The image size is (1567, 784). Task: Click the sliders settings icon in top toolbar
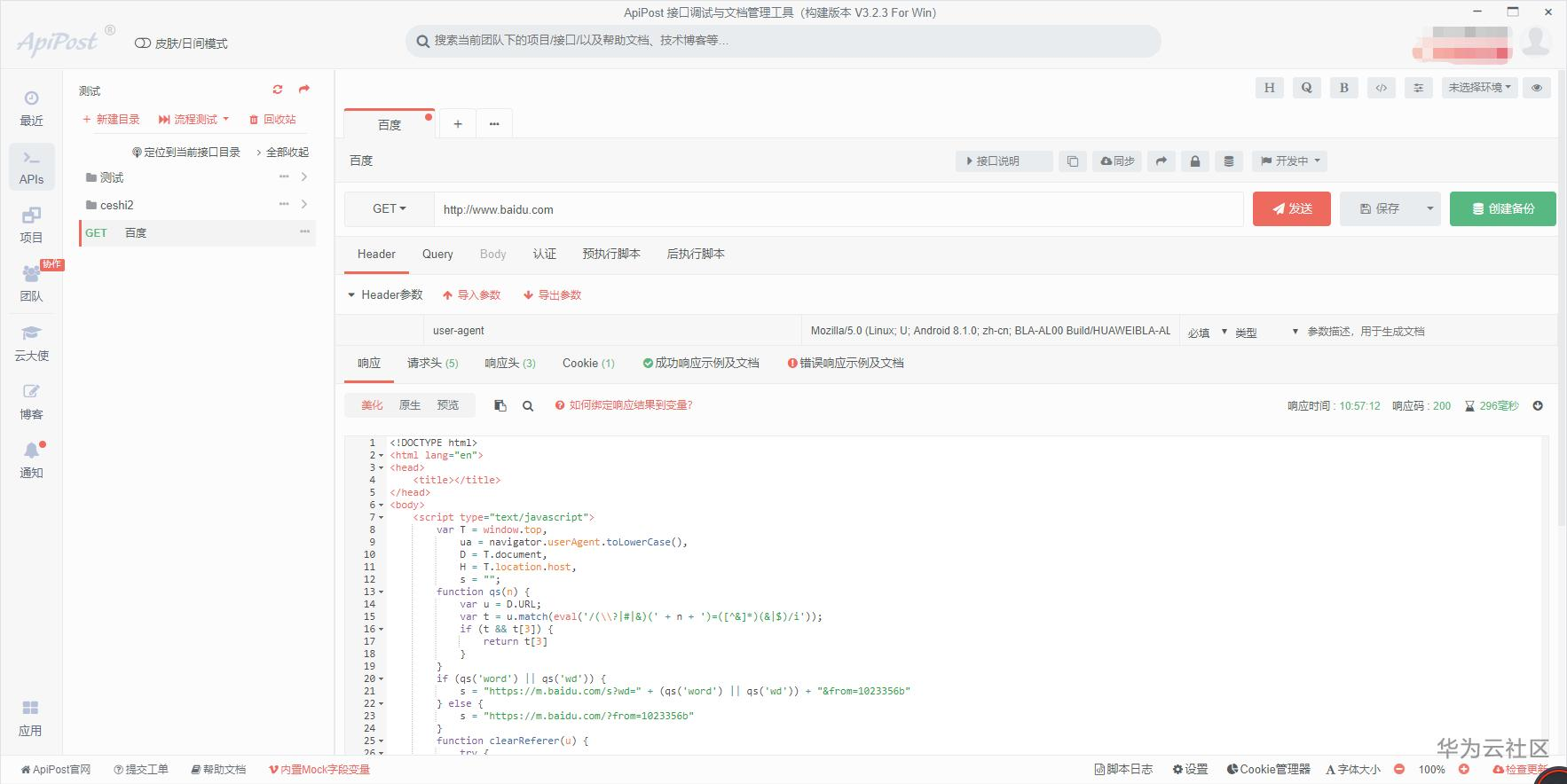coord(1418,88)
